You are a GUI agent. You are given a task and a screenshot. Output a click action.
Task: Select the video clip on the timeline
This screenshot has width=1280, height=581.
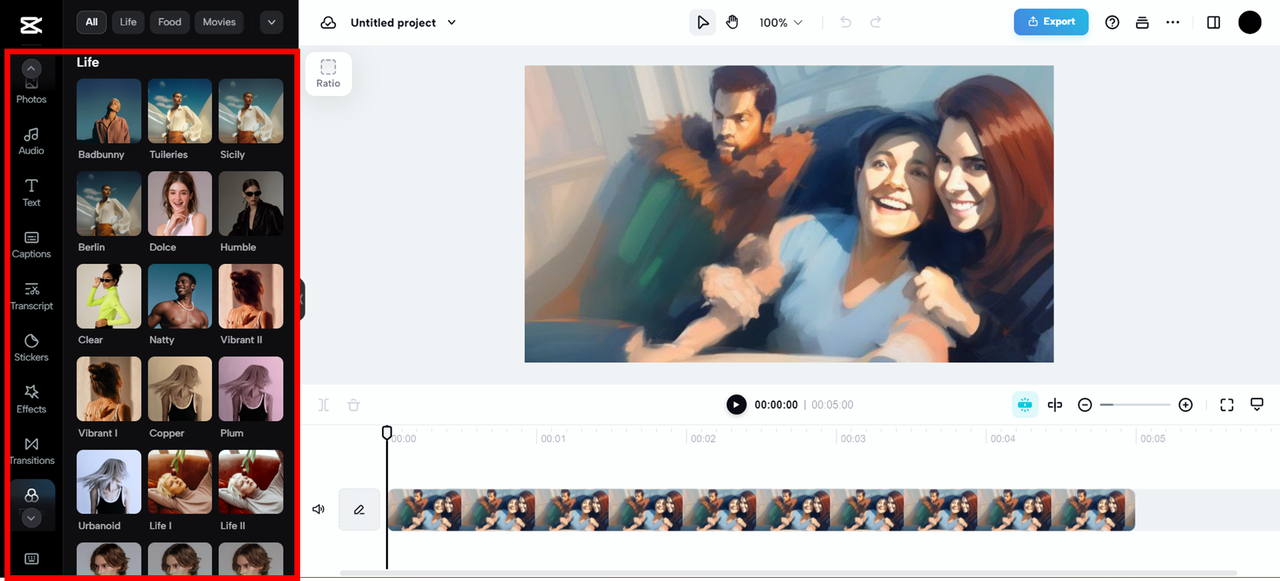point(761,510)
